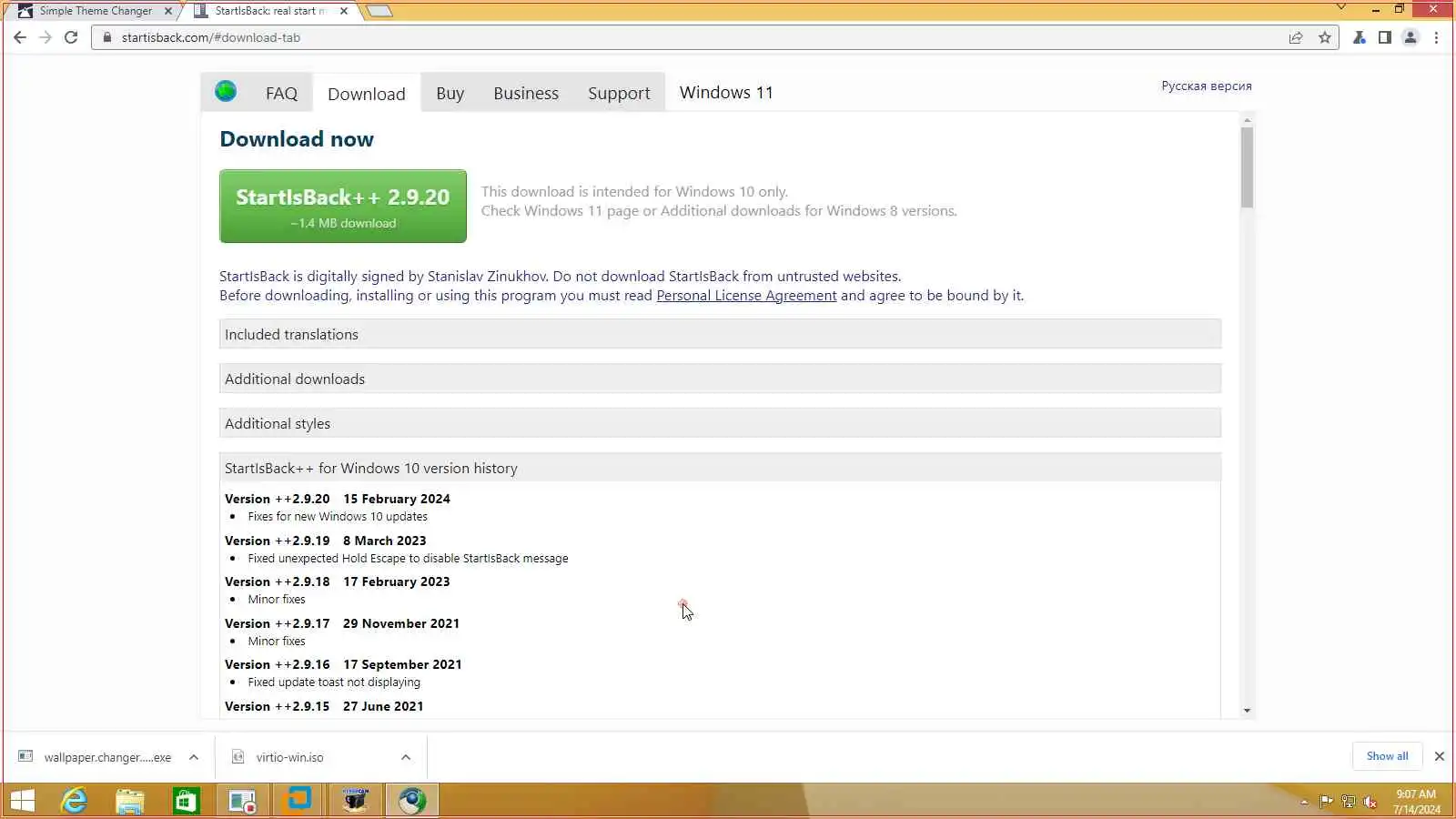The image size is (1456, 819).
Task: Open the Chrome Labs flask icon
Action: click(x=1359, y=37)
